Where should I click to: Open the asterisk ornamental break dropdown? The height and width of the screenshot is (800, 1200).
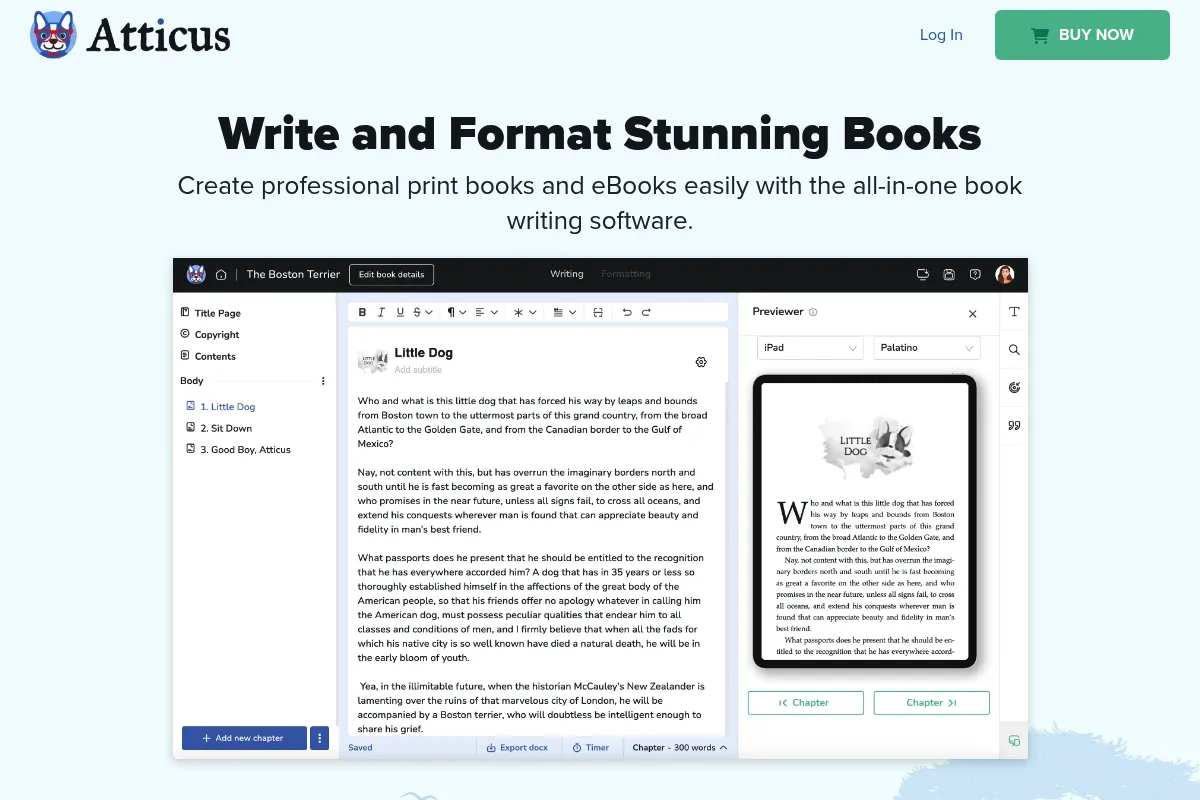point(525,312)
